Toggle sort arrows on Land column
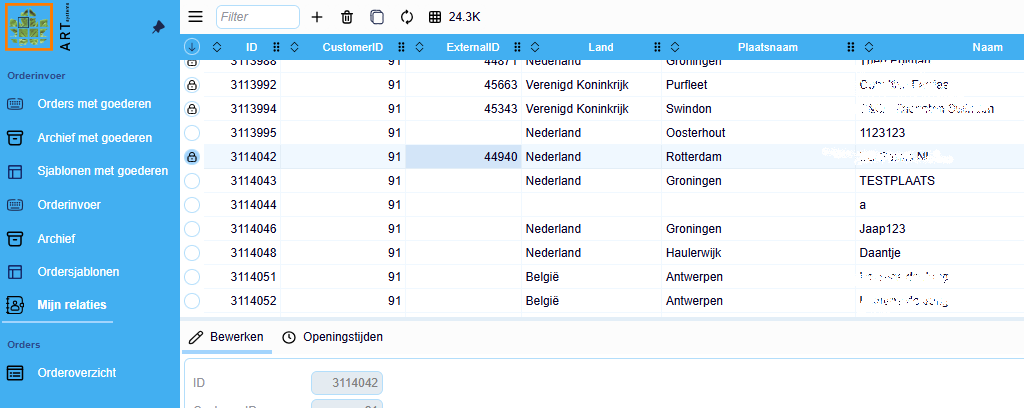The width and height of the screenshot is (1024, 408). 535,47
